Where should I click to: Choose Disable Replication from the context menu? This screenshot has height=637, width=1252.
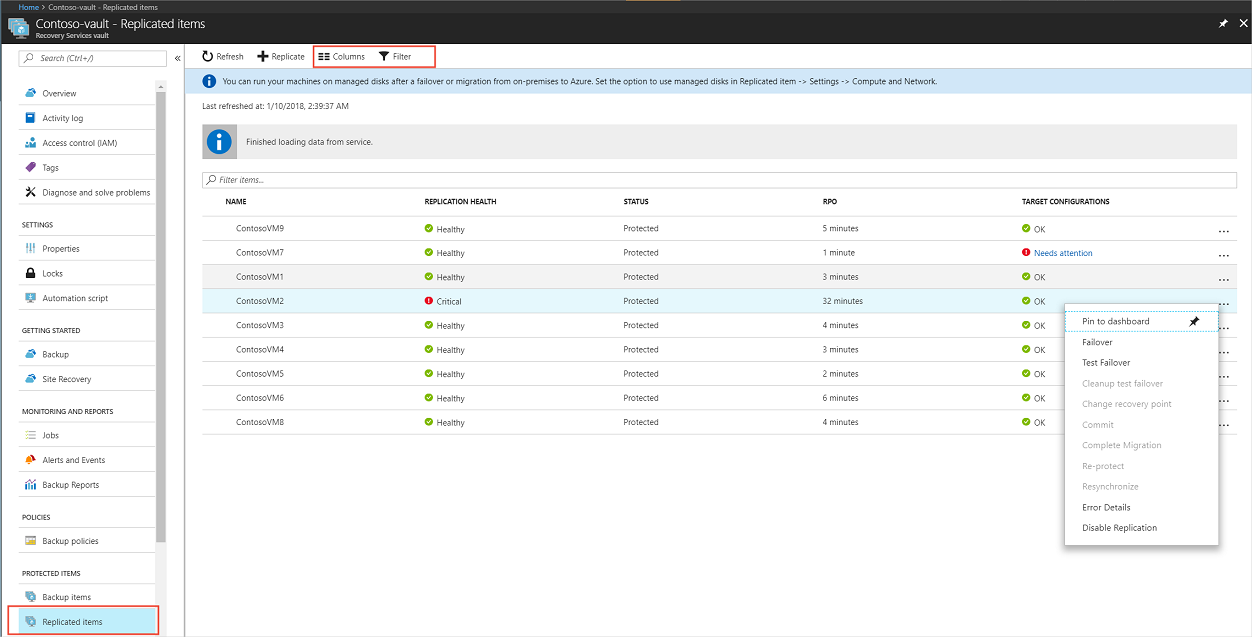1120,527
